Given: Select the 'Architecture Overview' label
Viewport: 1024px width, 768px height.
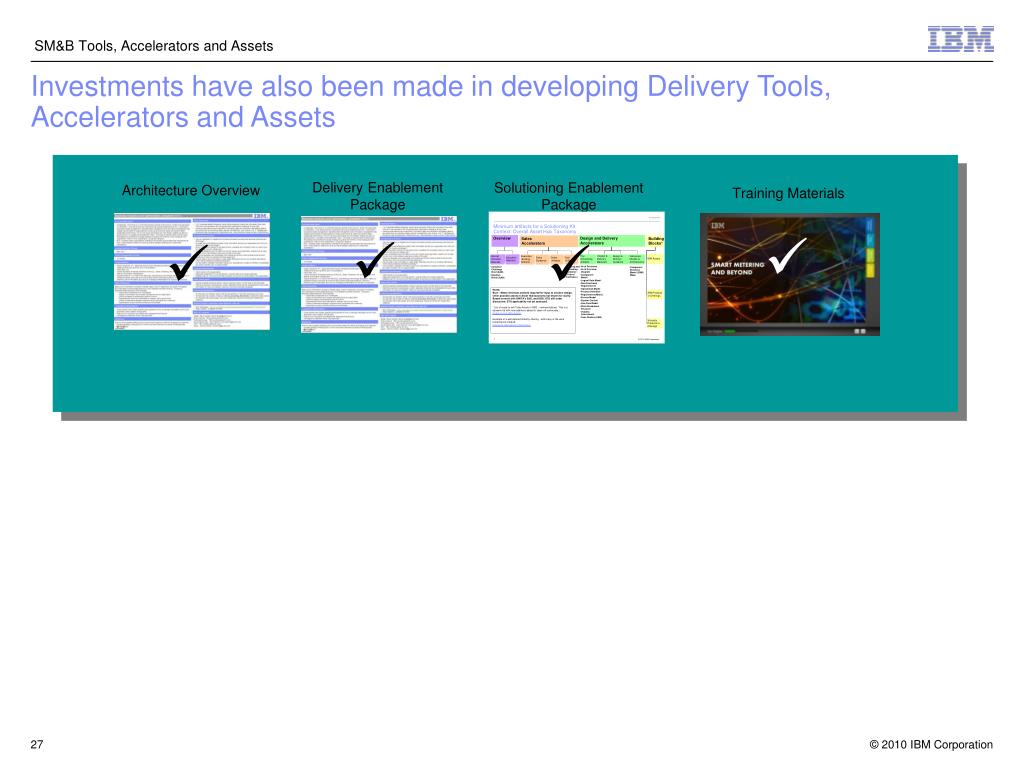Looking at the screenshot, I should click(191, 191).
